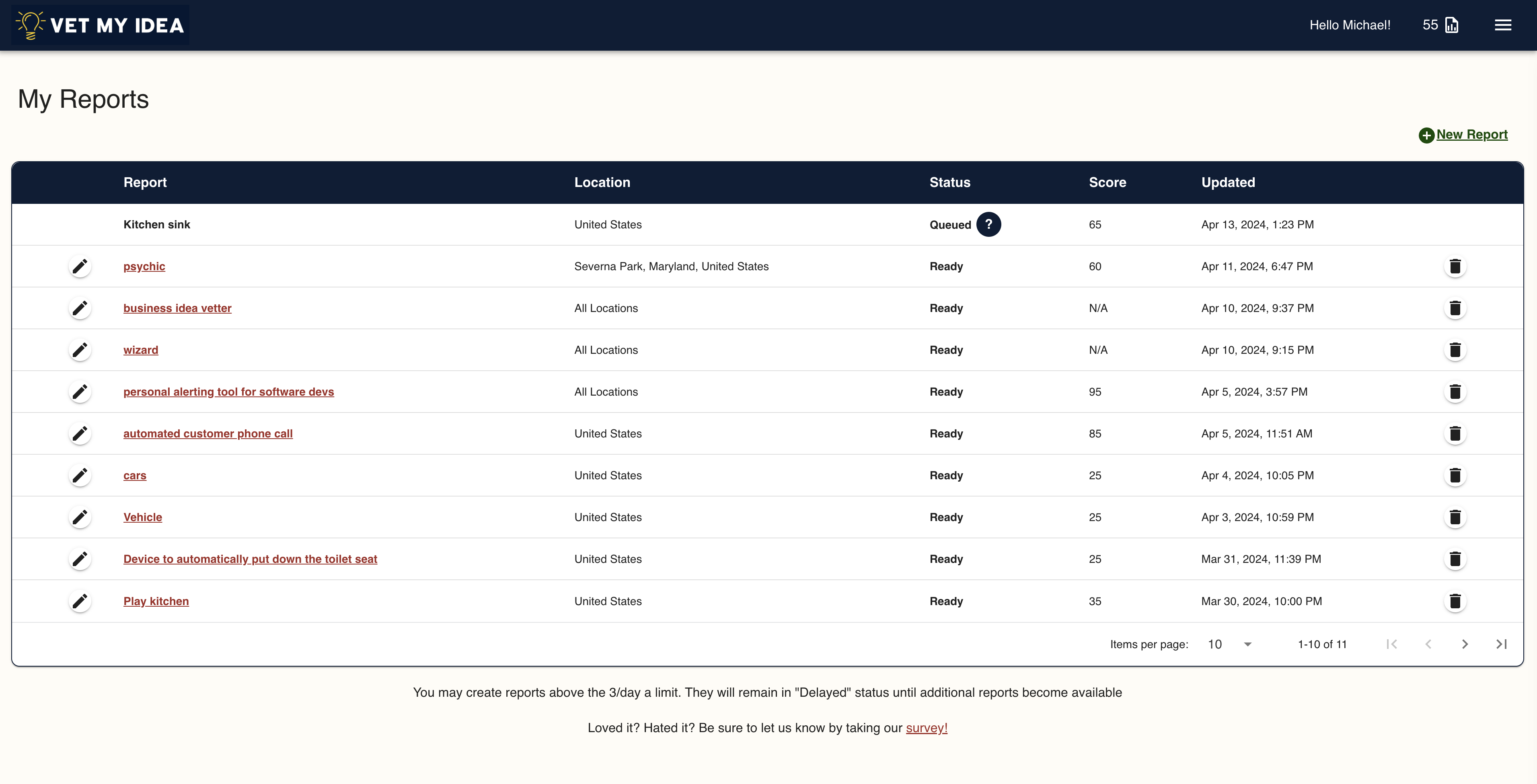The width and height of the screenshot is (1537, 784).
Task: Click the Score column header
Action: 1107,183
